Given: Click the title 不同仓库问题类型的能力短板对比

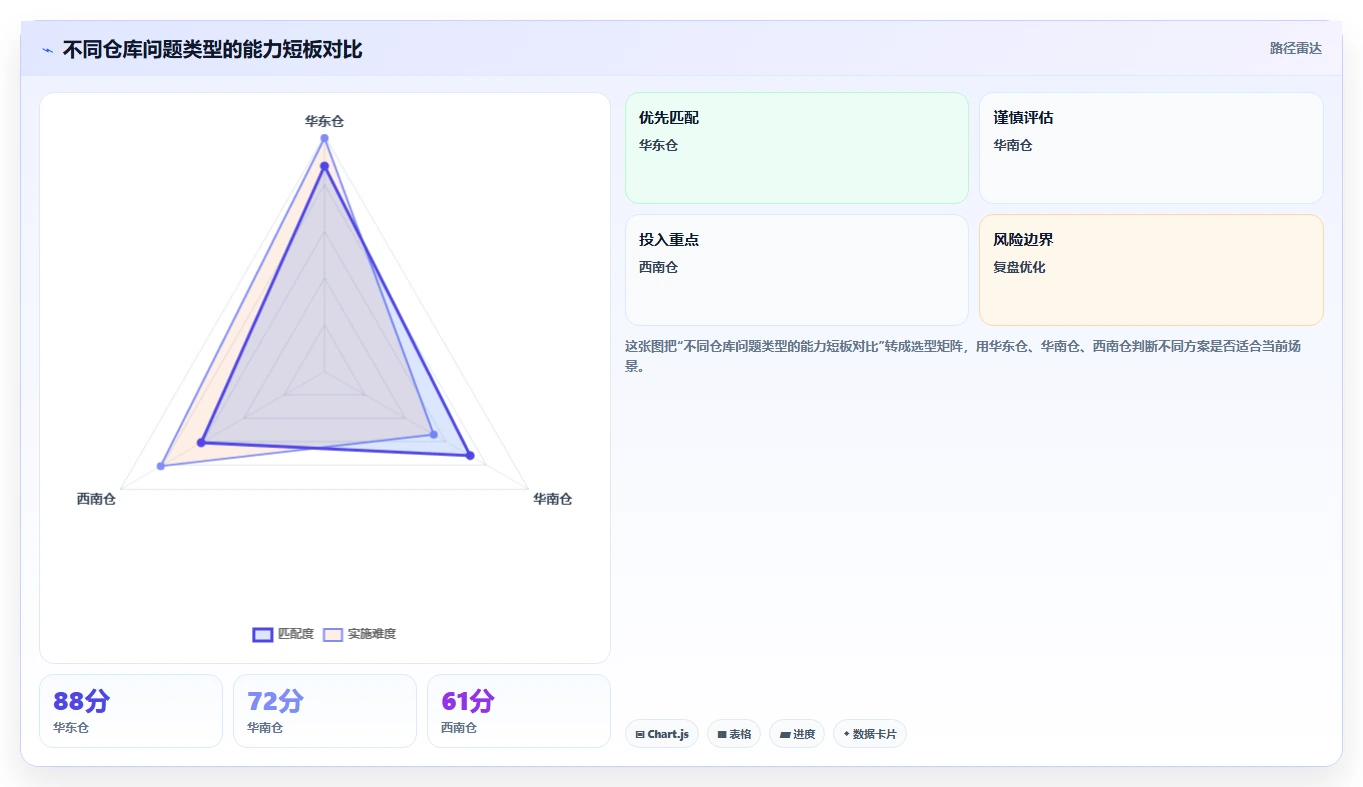Looking at the screenshot, I should click(212, 50).
